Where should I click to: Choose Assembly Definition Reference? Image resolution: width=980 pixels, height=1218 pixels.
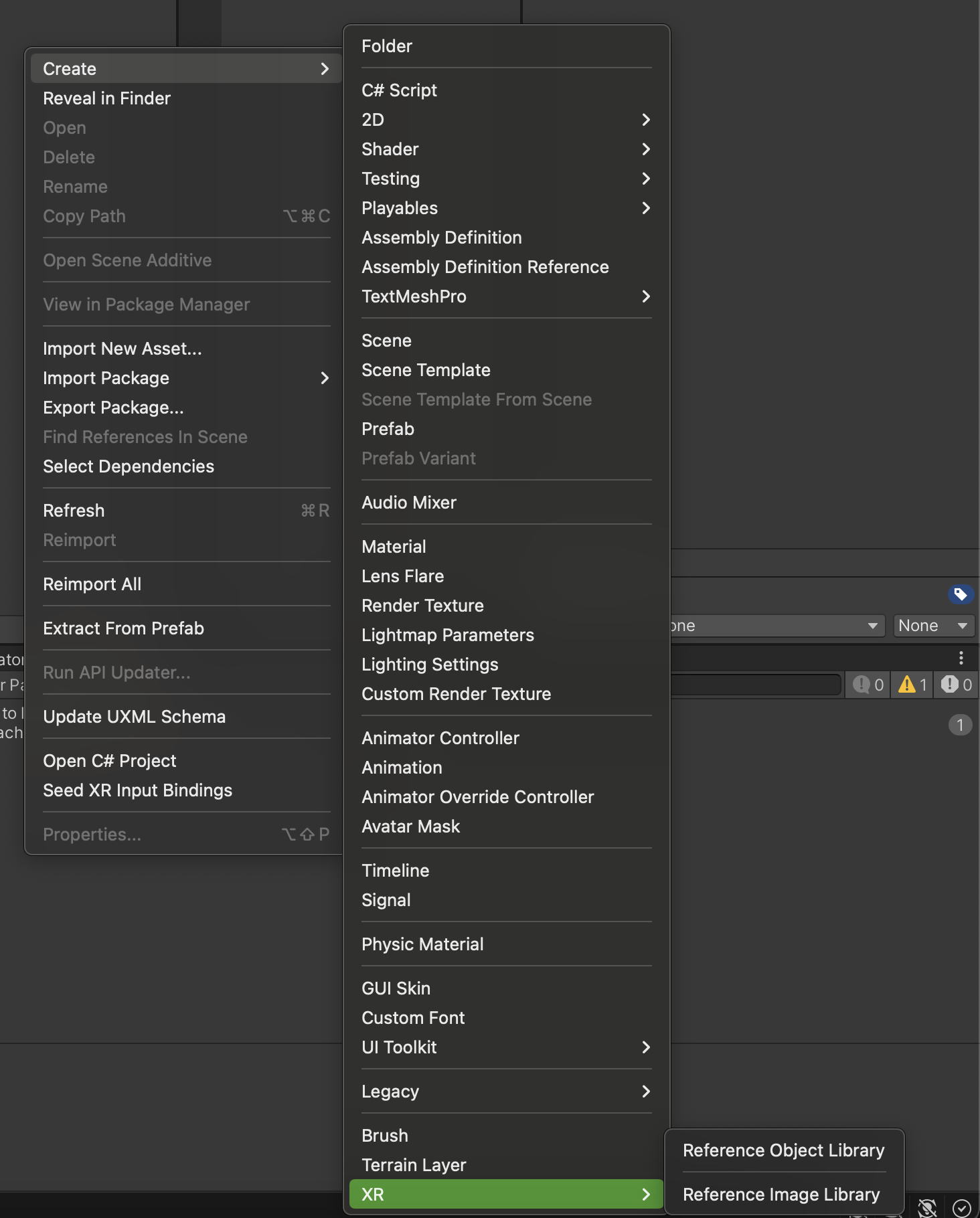(506, 267)
